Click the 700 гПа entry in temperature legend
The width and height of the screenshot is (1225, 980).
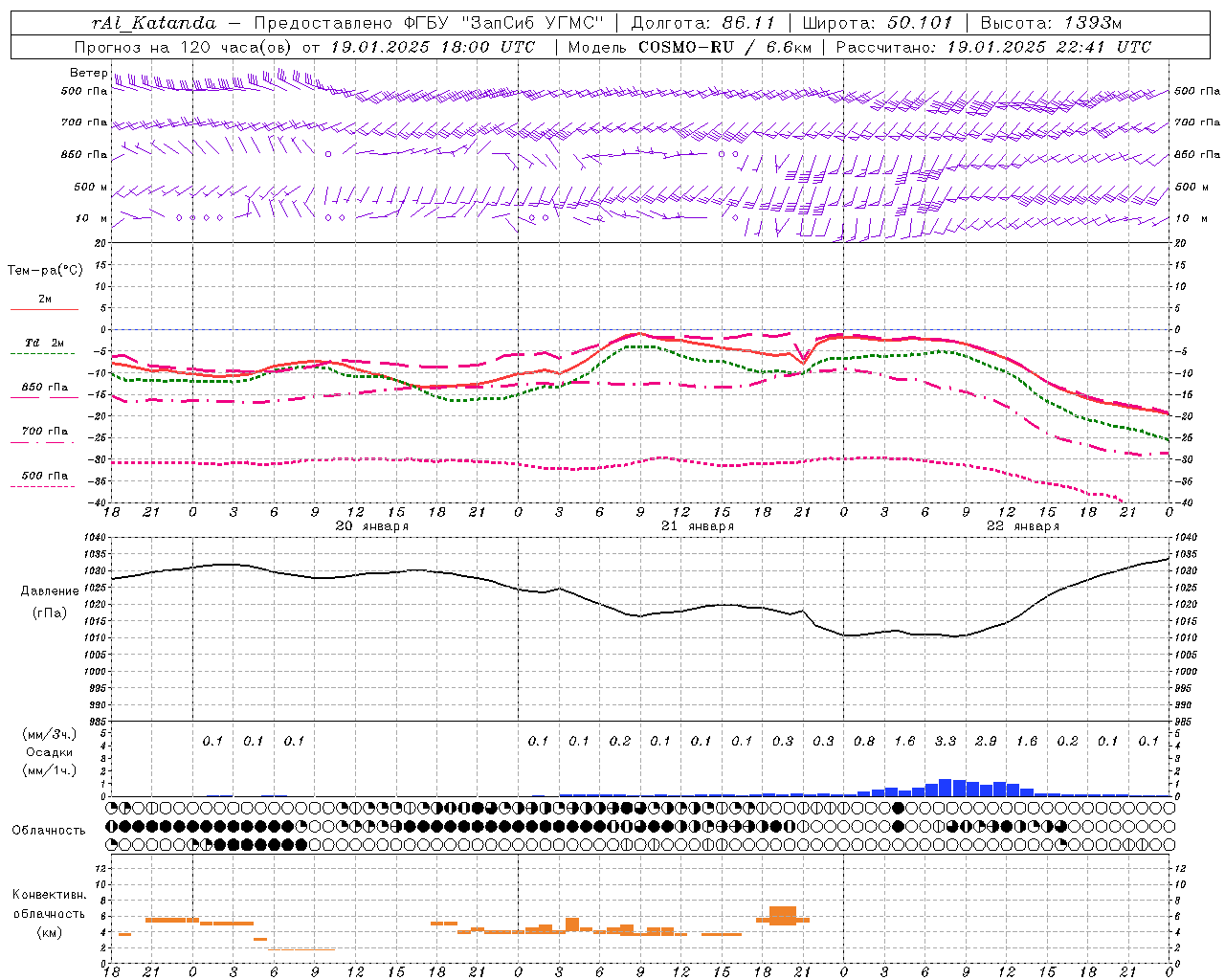tap(45, 431)
